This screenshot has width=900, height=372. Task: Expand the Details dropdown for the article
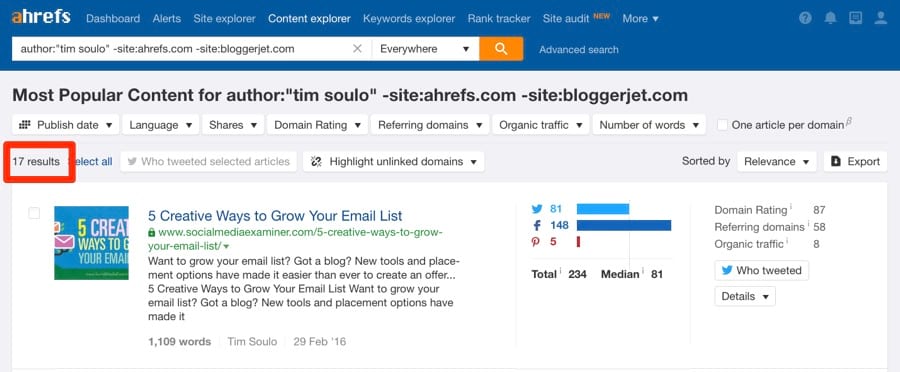745,296
